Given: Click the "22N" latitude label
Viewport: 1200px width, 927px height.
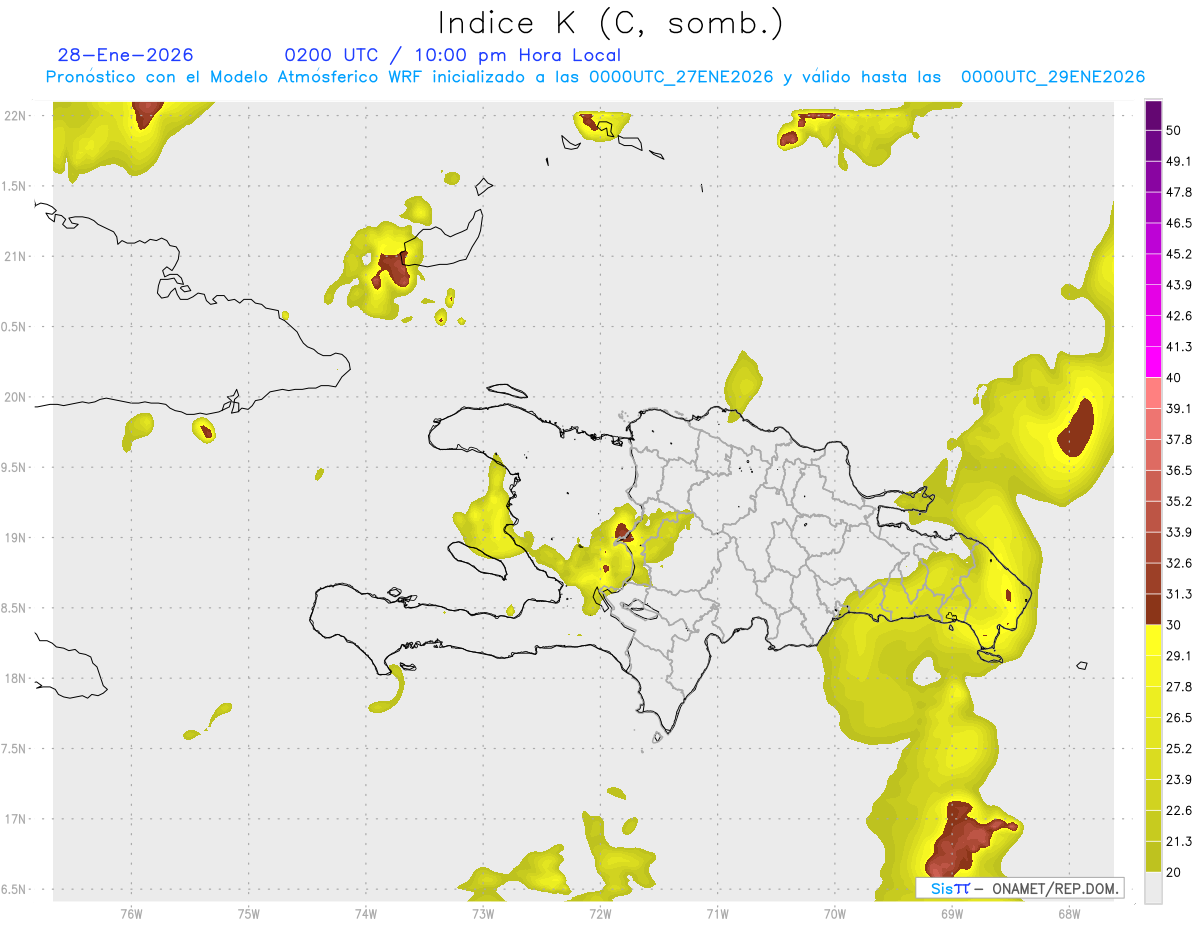Looking at the screenshot, I should (x=15, y=115).
